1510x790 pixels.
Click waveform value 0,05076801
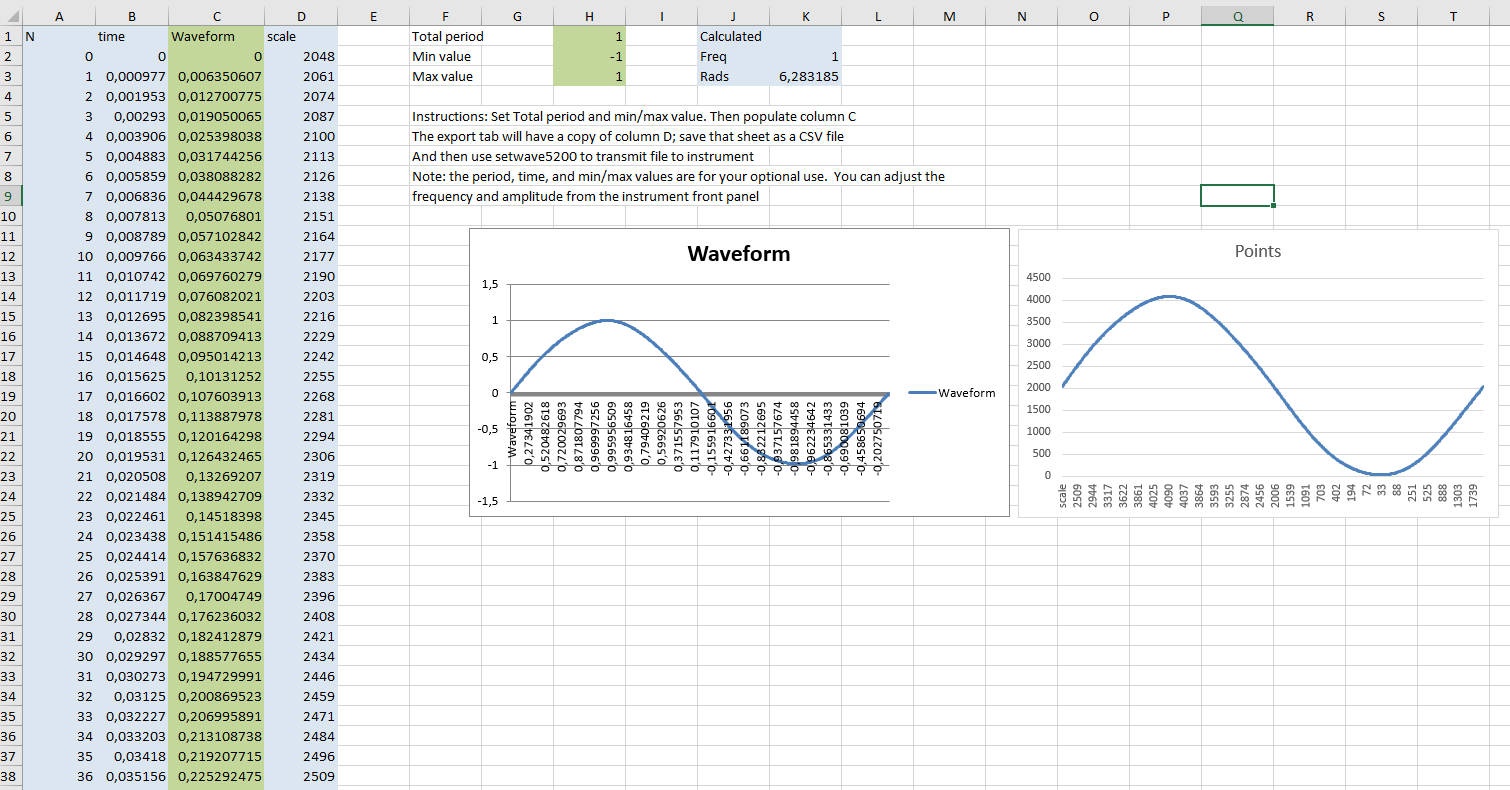[216, 216]
